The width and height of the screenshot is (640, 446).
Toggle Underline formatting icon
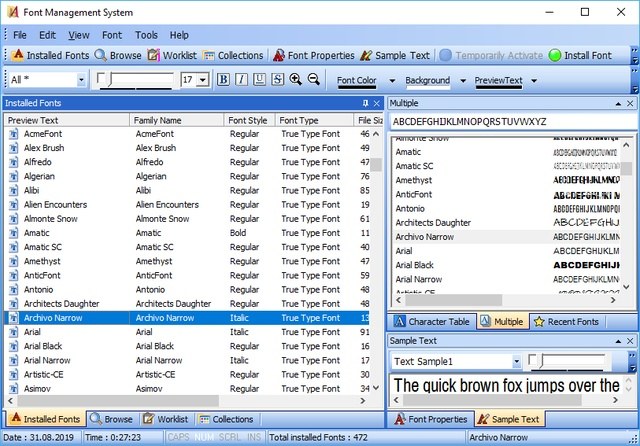pyautogui.click(x=259, y=79)
